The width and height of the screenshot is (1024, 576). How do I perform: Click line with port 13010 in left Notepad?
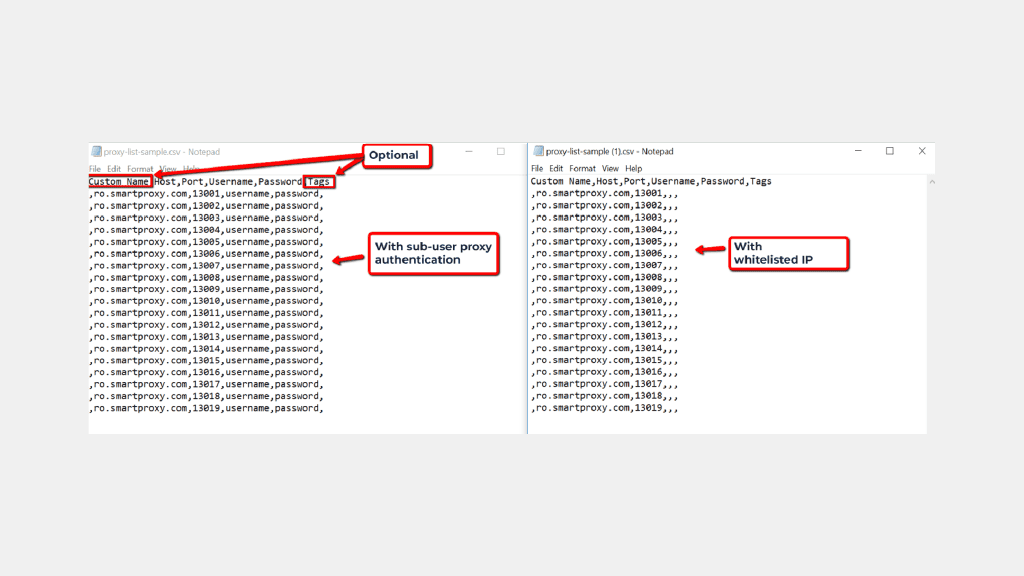206,301
